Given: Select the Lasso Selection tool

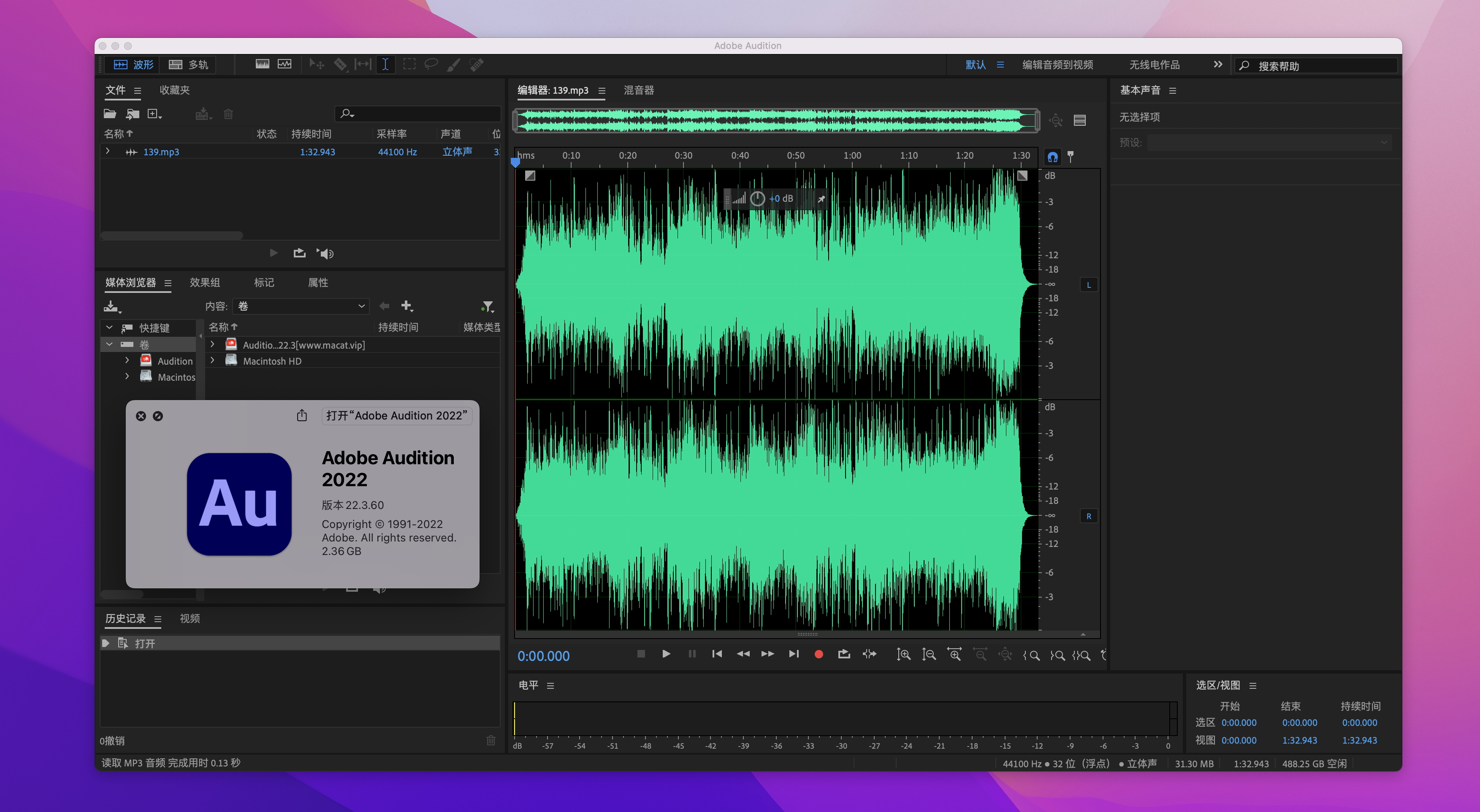Looking at the screenshot, I should 431,64.
